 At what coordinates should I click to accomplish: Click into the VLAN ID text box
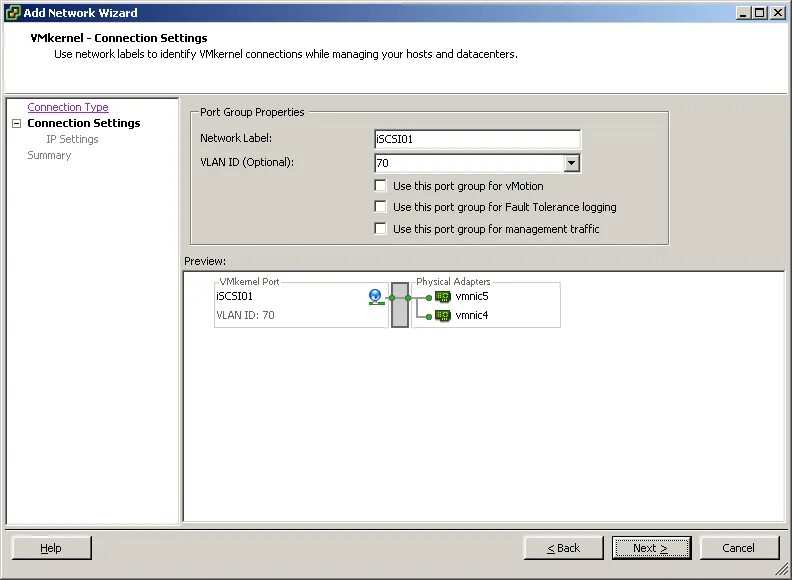[469, 163]
